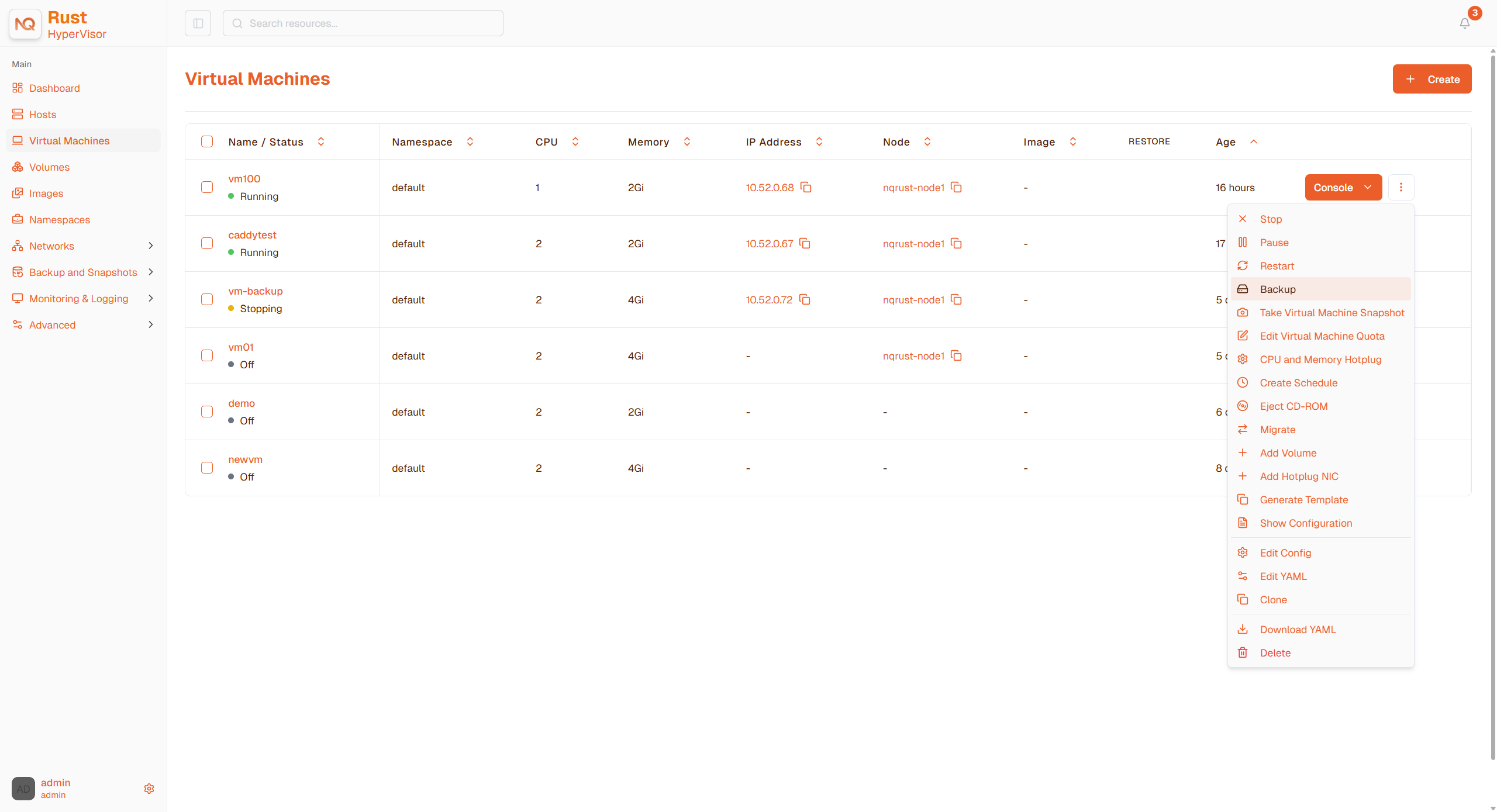Copy node name in vm01 row
The height and width of the screenshot is (812, 1497).
[956, 356]
